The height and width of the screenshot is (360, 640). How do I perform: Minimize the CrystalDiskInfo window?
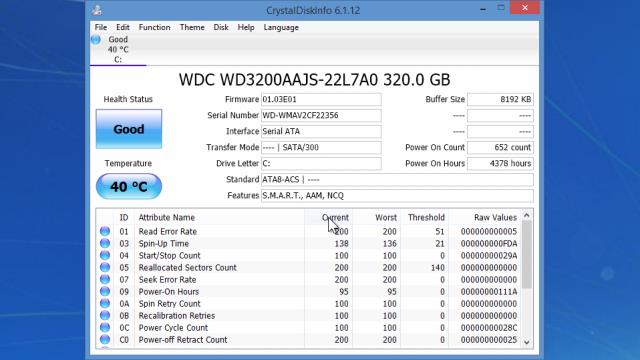[483, 8]
